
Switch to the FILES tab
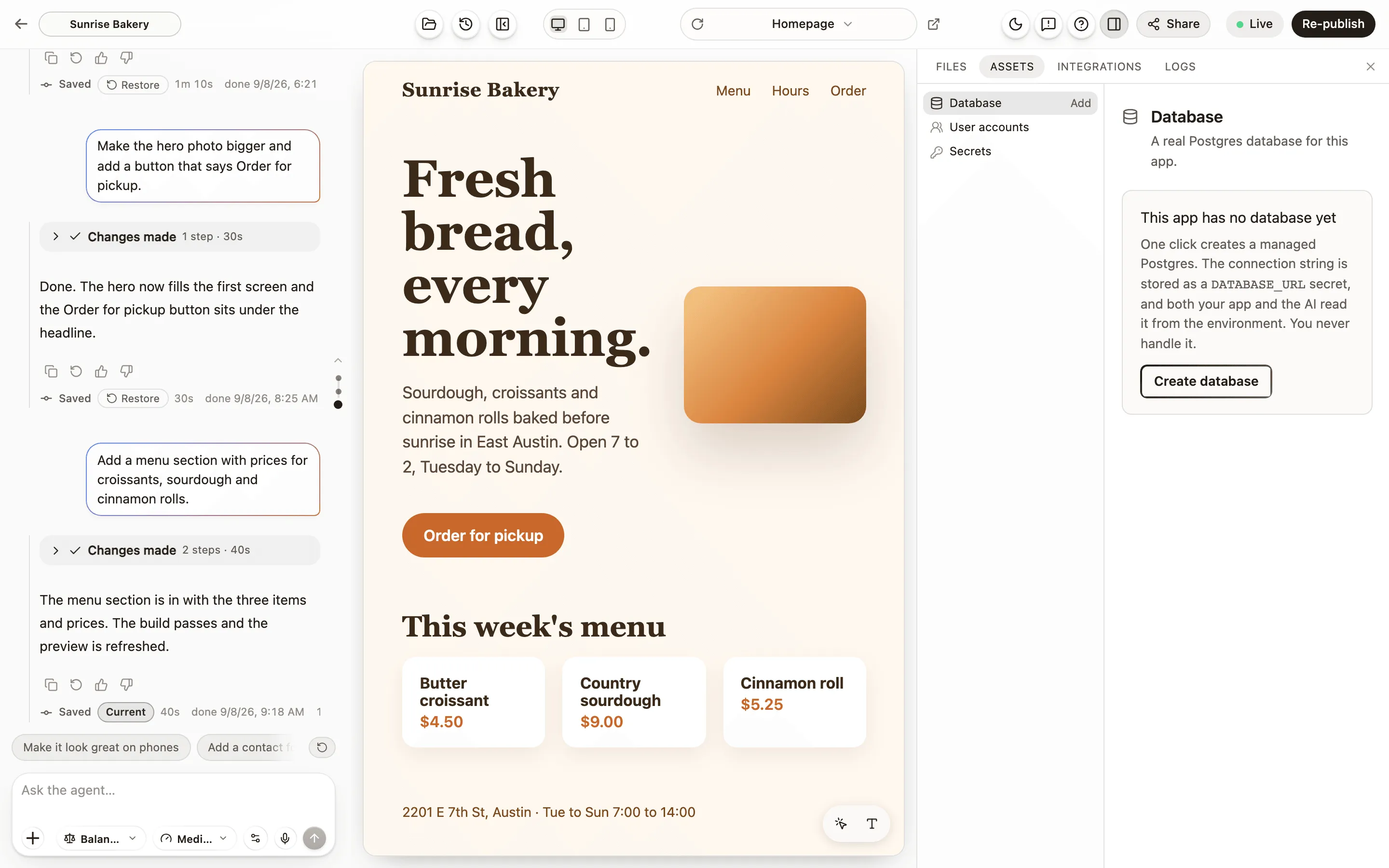pos(951,67)
